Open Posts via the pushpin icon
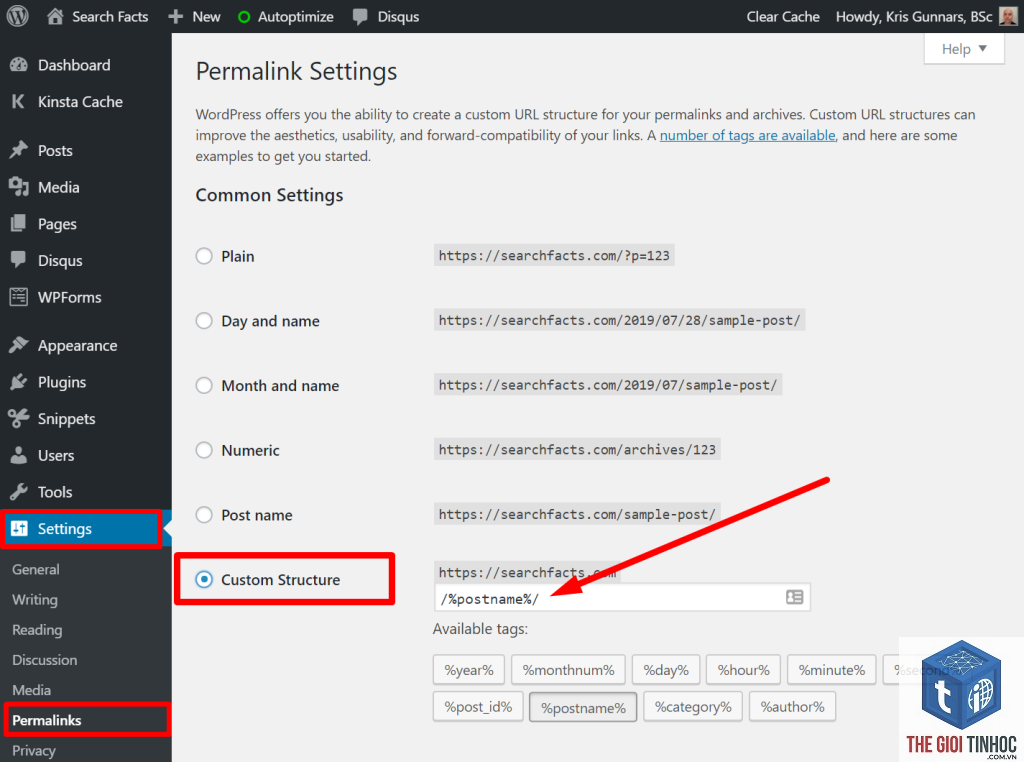 click(19, 150)
